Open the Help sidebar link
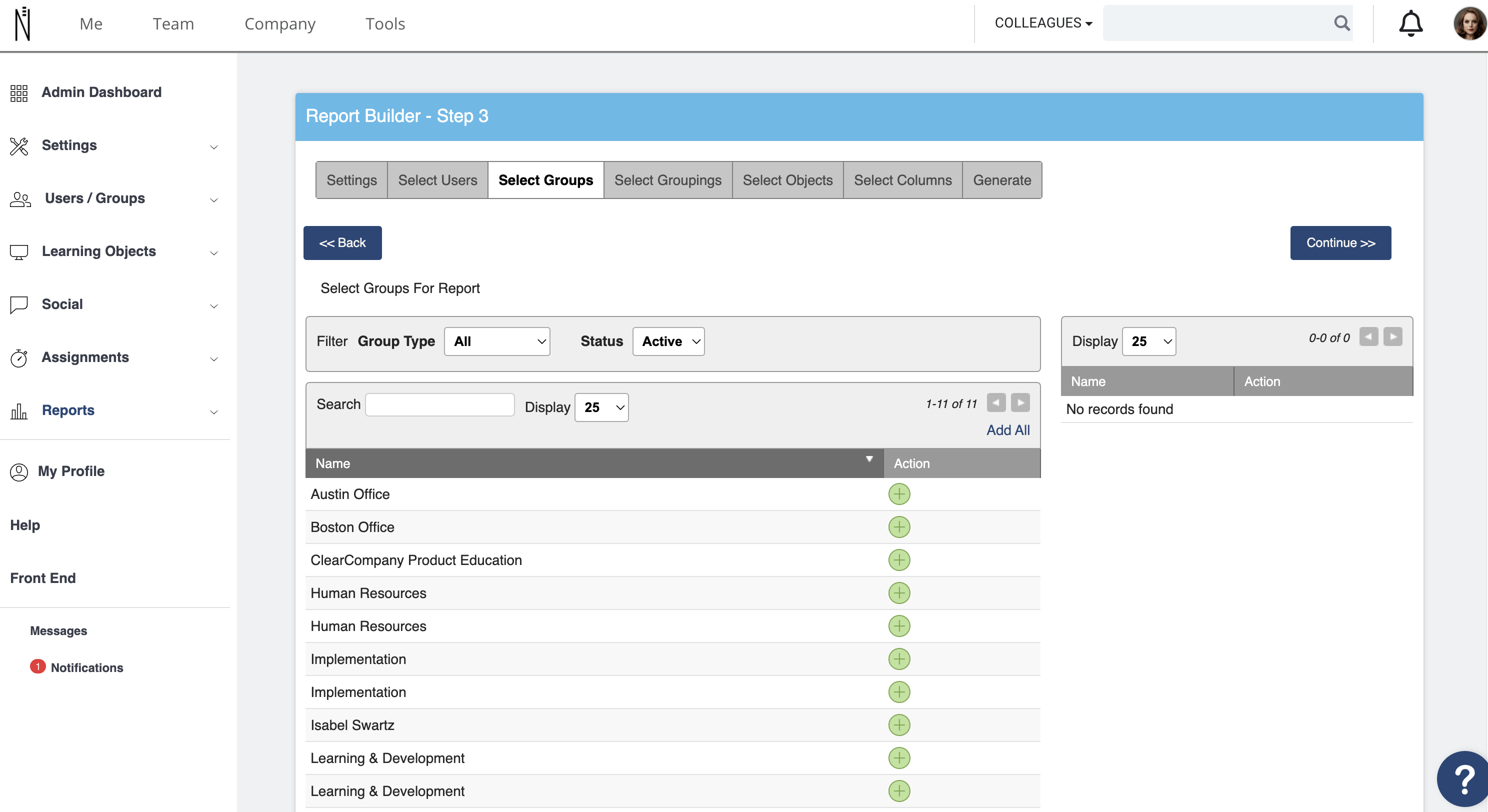The image size is (1488, 812). (x=25, y=525)
